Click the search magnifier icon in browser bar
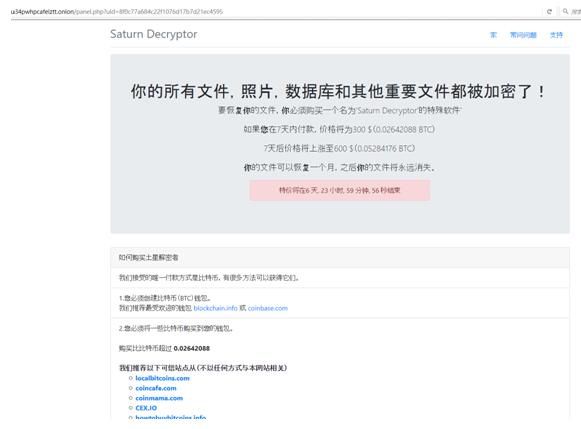581x429 pixels. (565, 11)
